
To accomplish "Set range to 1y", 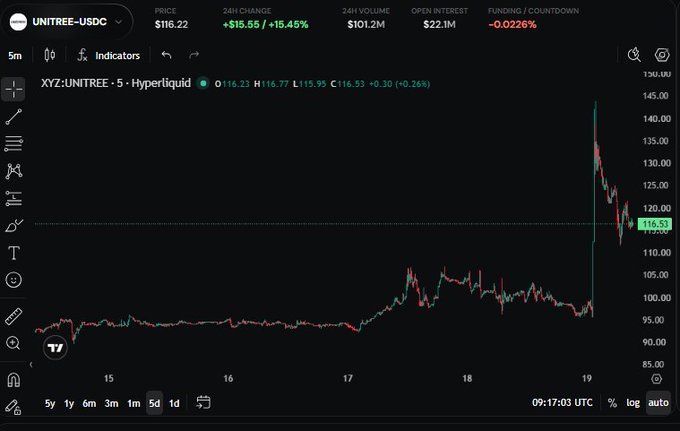I will point(69,403).
